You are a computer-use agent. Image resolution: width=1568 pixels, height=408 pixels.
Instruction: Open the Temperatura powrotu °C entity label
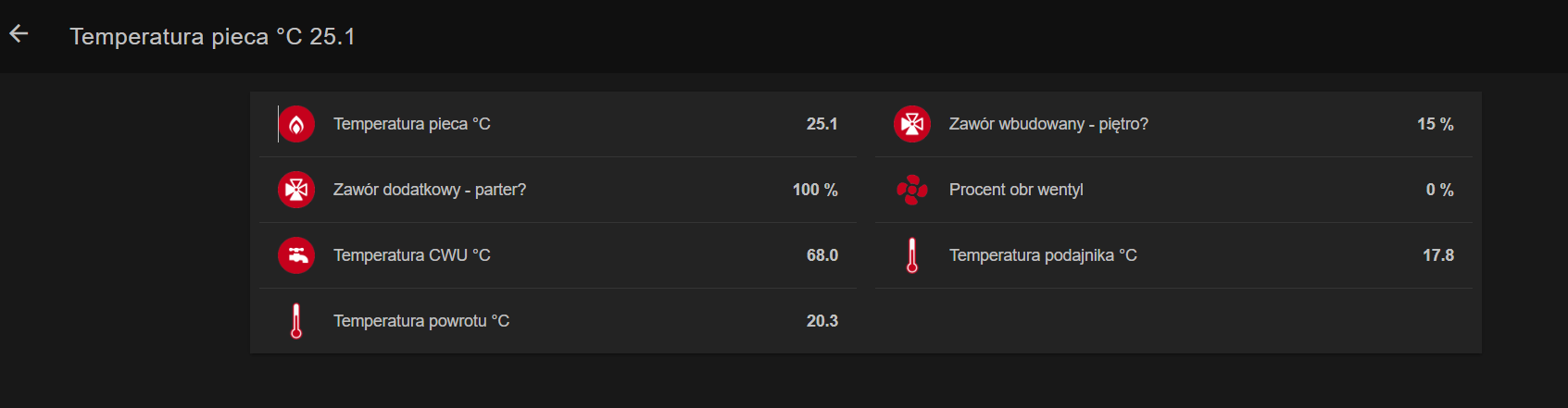(421, 321)
